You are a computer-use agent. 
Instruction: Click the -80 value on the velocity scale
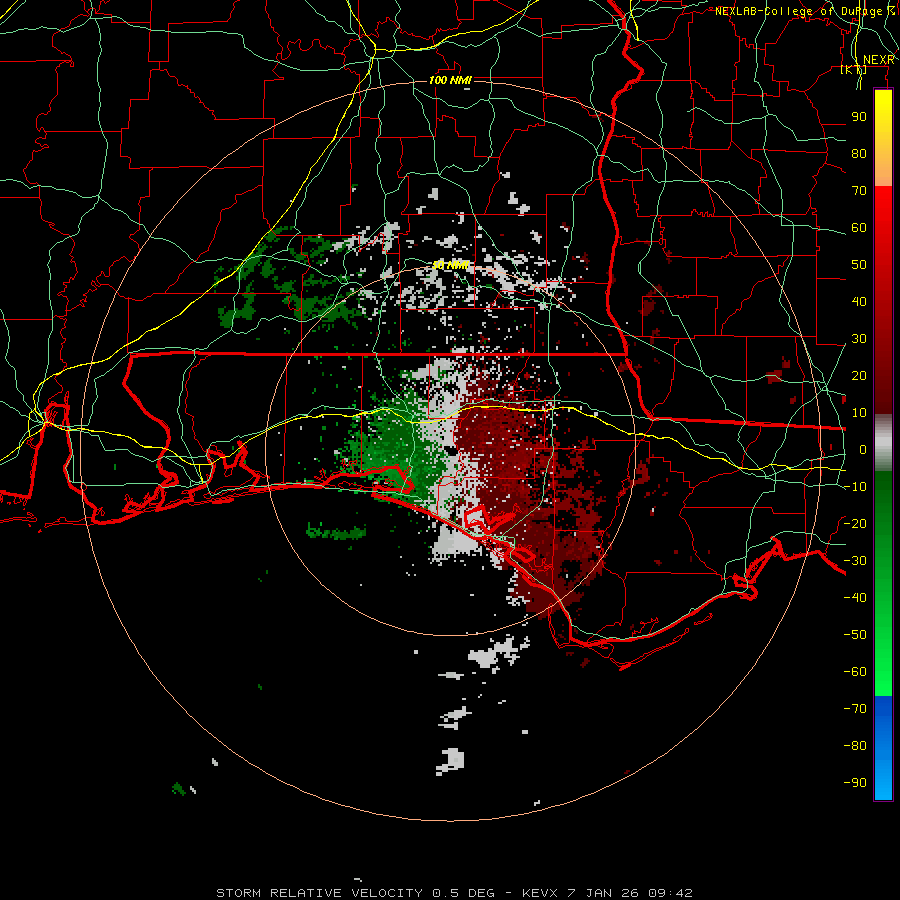pyautogui.click(x=855, y=746)
